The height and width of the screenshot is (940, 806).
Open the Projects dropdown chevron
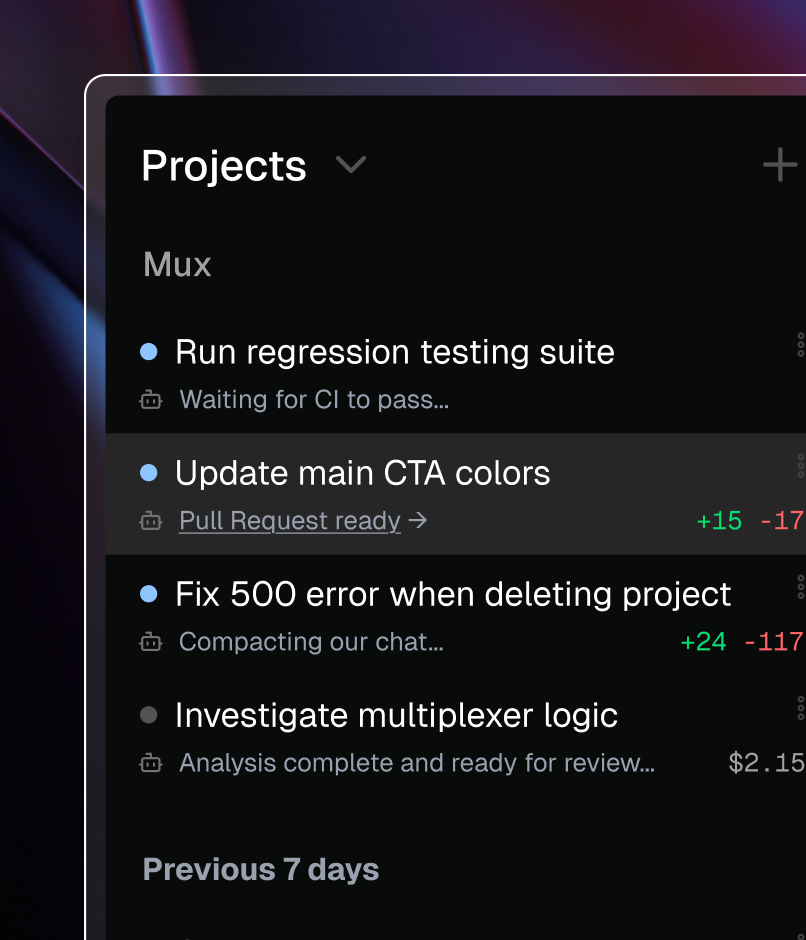[x=350, y=165]
